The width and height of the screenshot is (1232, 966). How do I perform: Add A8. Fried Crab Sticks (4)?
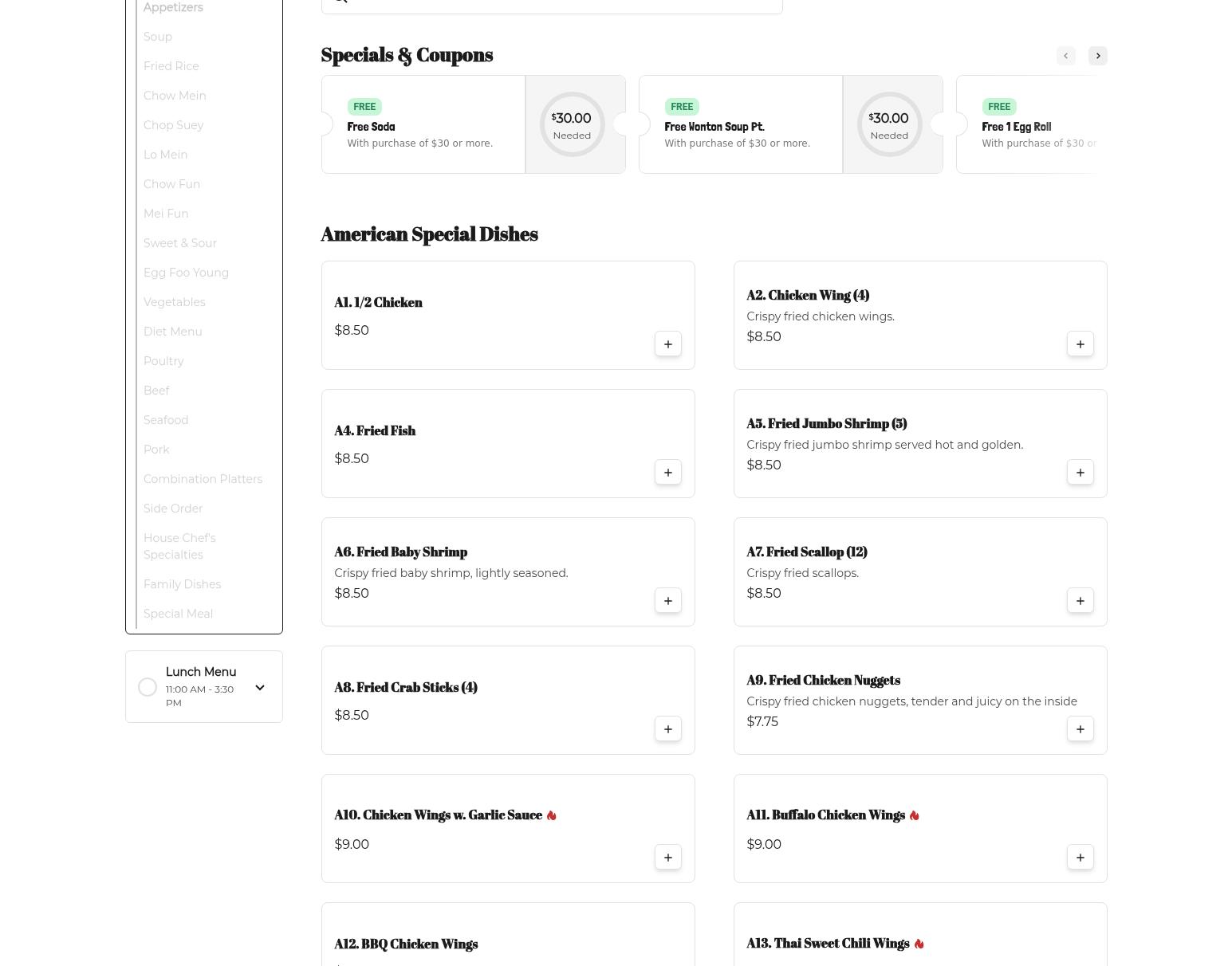coord(668,729)
